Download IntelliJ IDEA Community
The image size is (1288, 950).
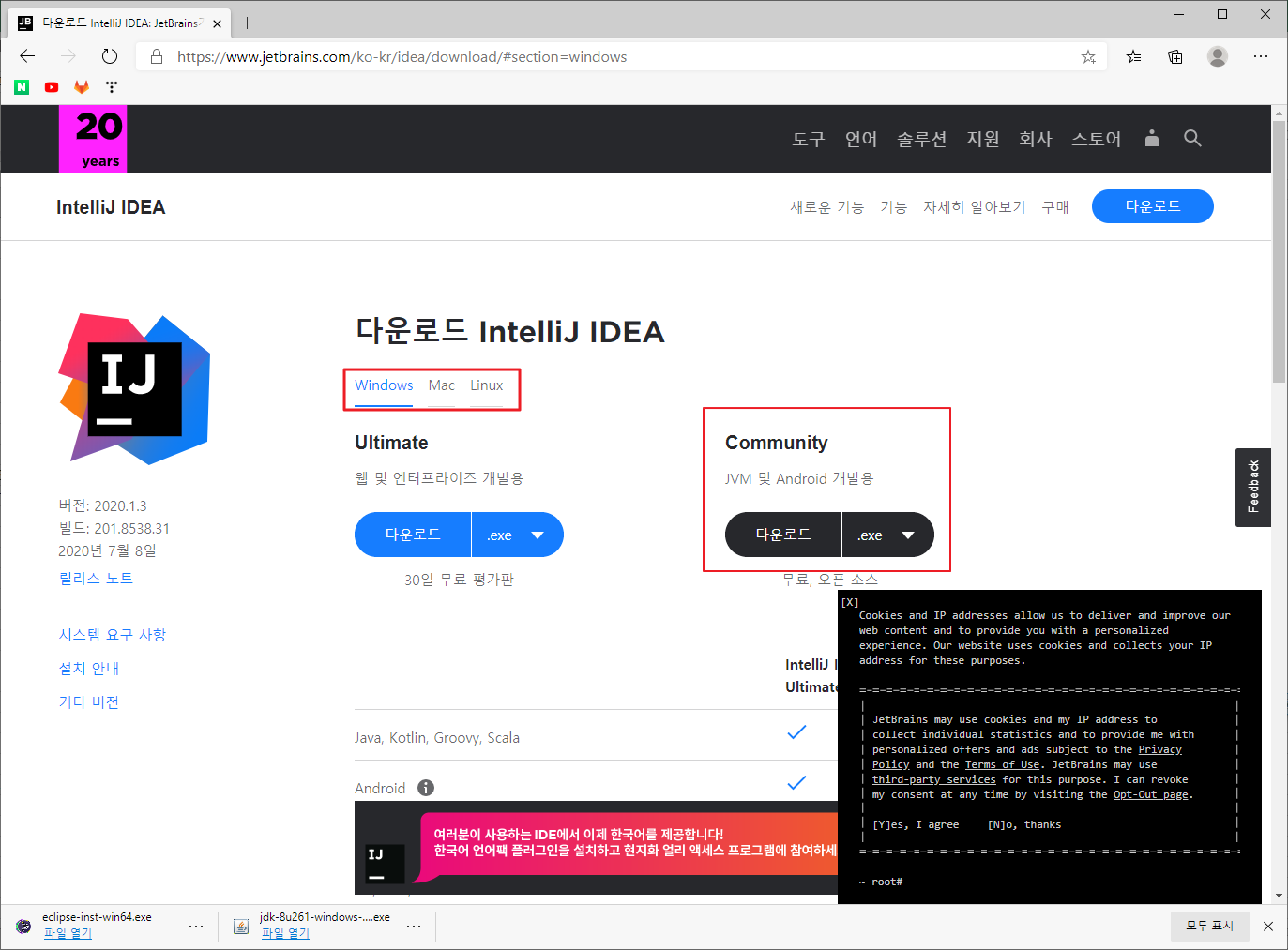[x=783, y=535]
